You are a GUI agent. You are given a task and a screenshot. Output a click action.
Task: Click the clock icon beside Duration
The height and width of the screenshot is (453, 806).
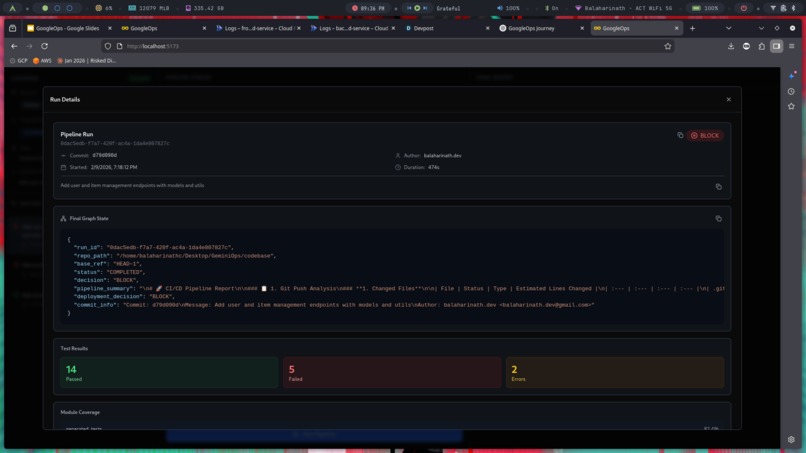pos(397,167)
